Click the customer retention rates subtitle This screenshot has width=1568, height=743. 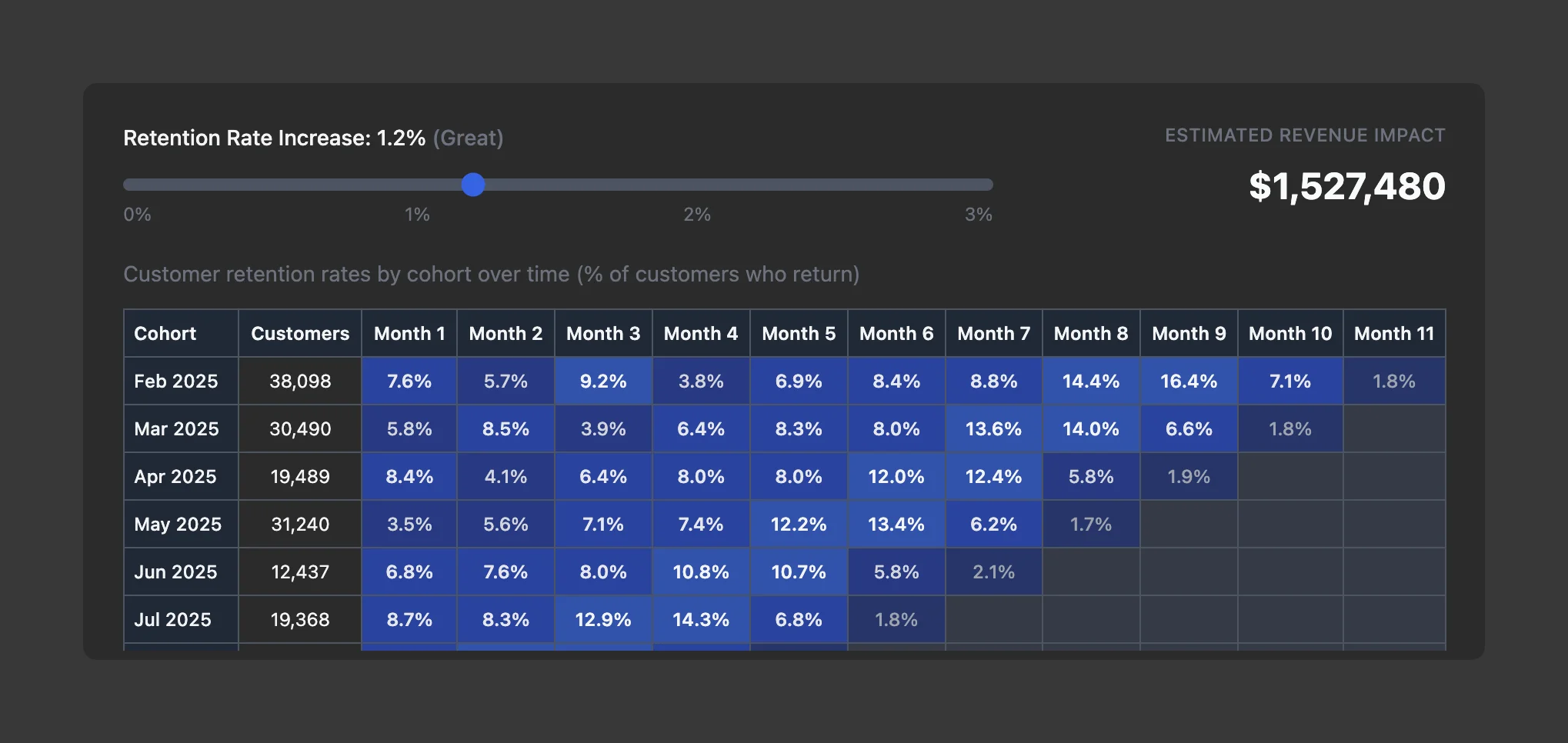(x=492, y=274)
